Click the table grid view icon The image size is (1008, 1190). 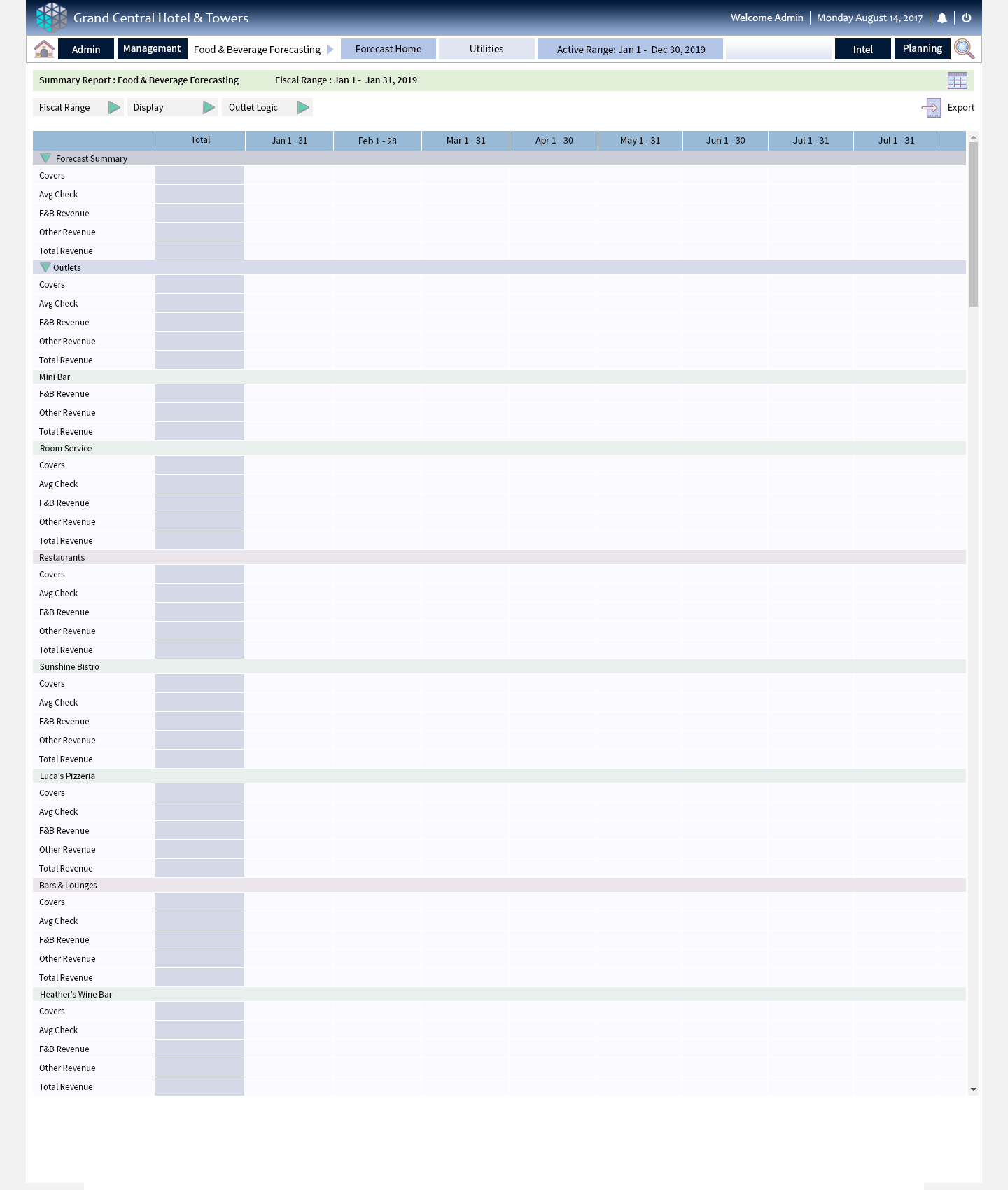coord(957,80)
